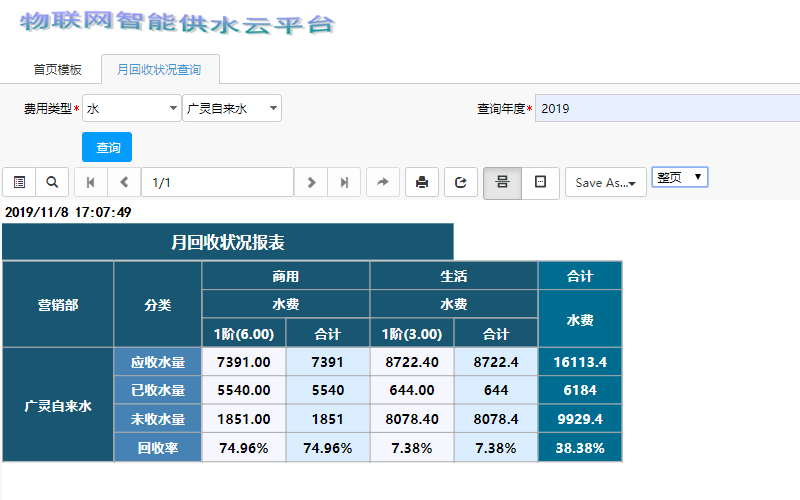800x500 pixels.
Task: Click the 已收水量 row label
Action: (x=158, y=390)
